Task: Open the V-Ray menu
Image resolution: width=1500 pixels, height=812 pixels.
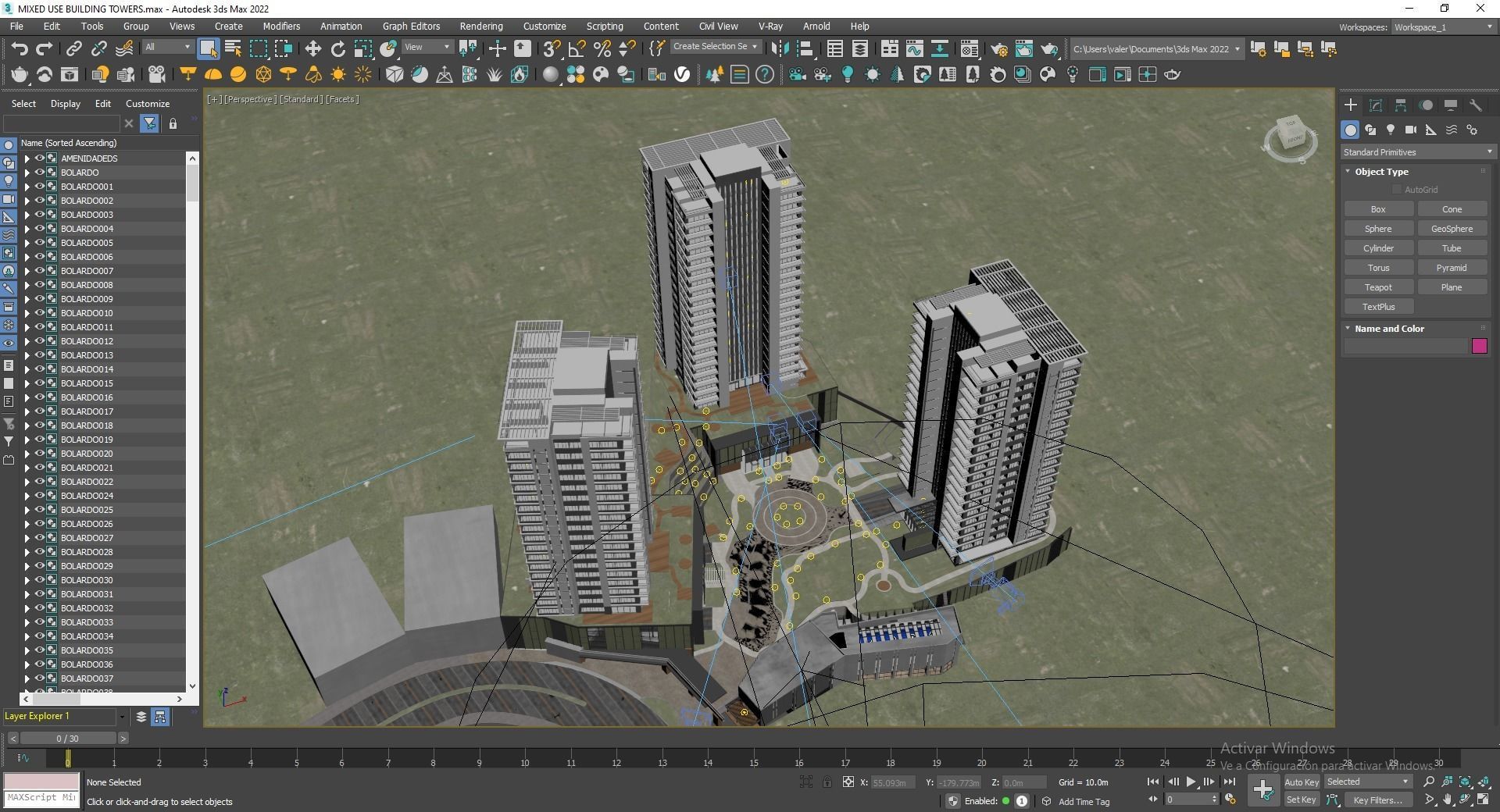Action: pyautogui.click(x=770, y=26)
